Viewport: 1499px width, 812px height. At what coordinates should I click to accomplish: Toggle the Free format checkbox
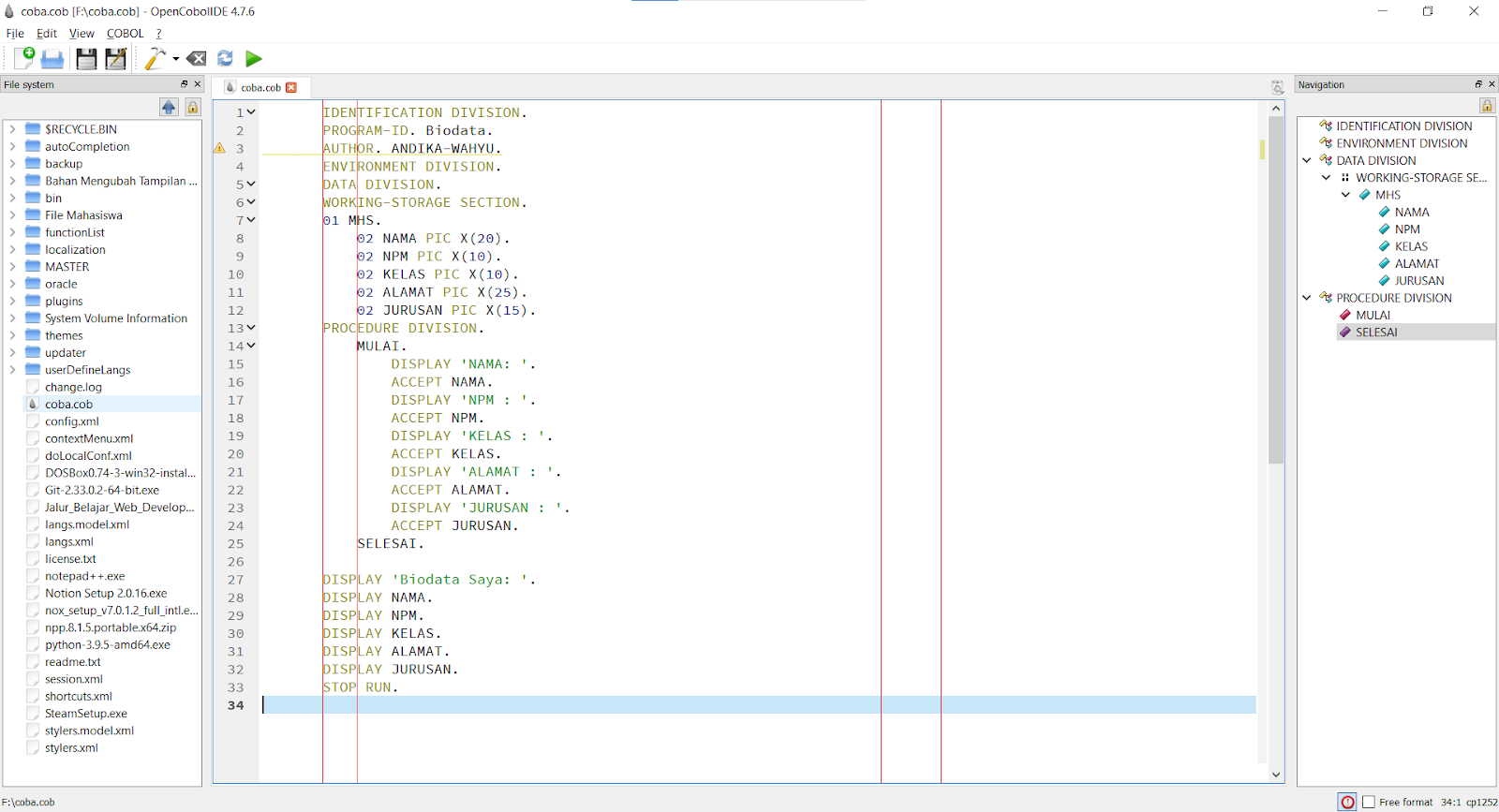click(x=1369, y=802)
